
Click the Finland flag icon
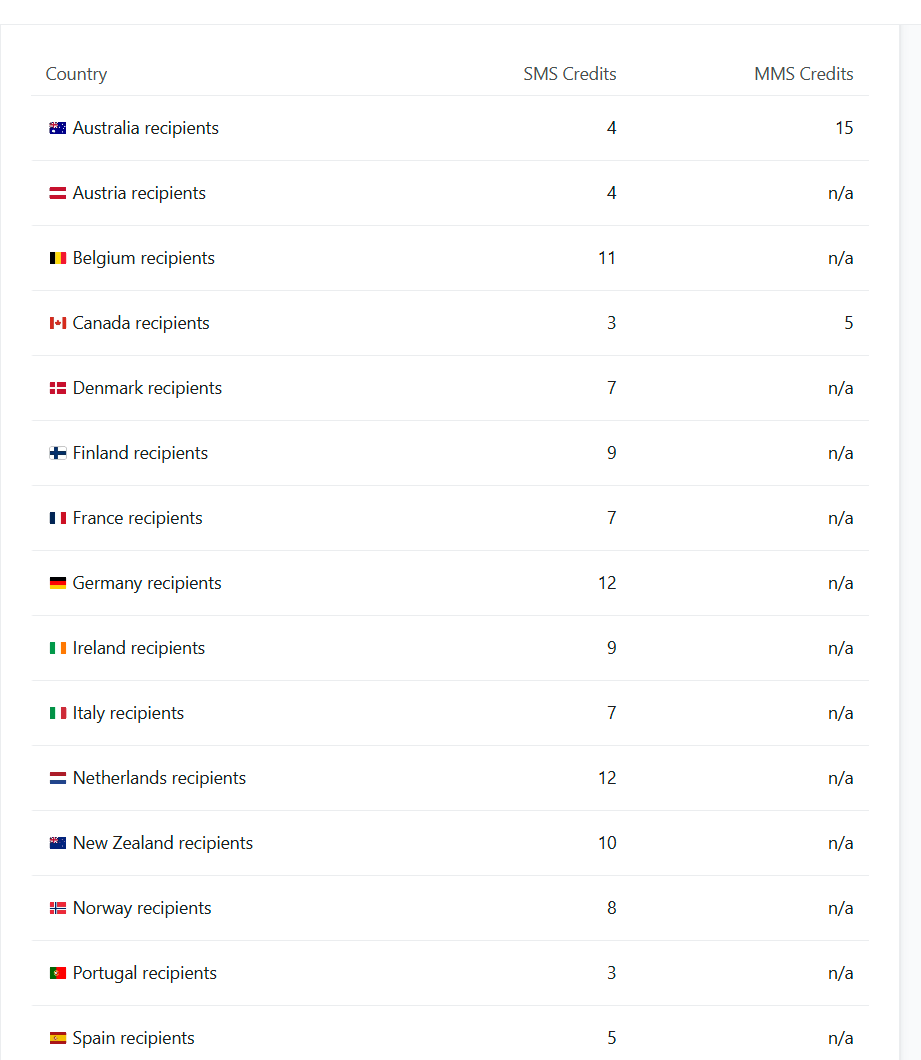tap(57, 452)
